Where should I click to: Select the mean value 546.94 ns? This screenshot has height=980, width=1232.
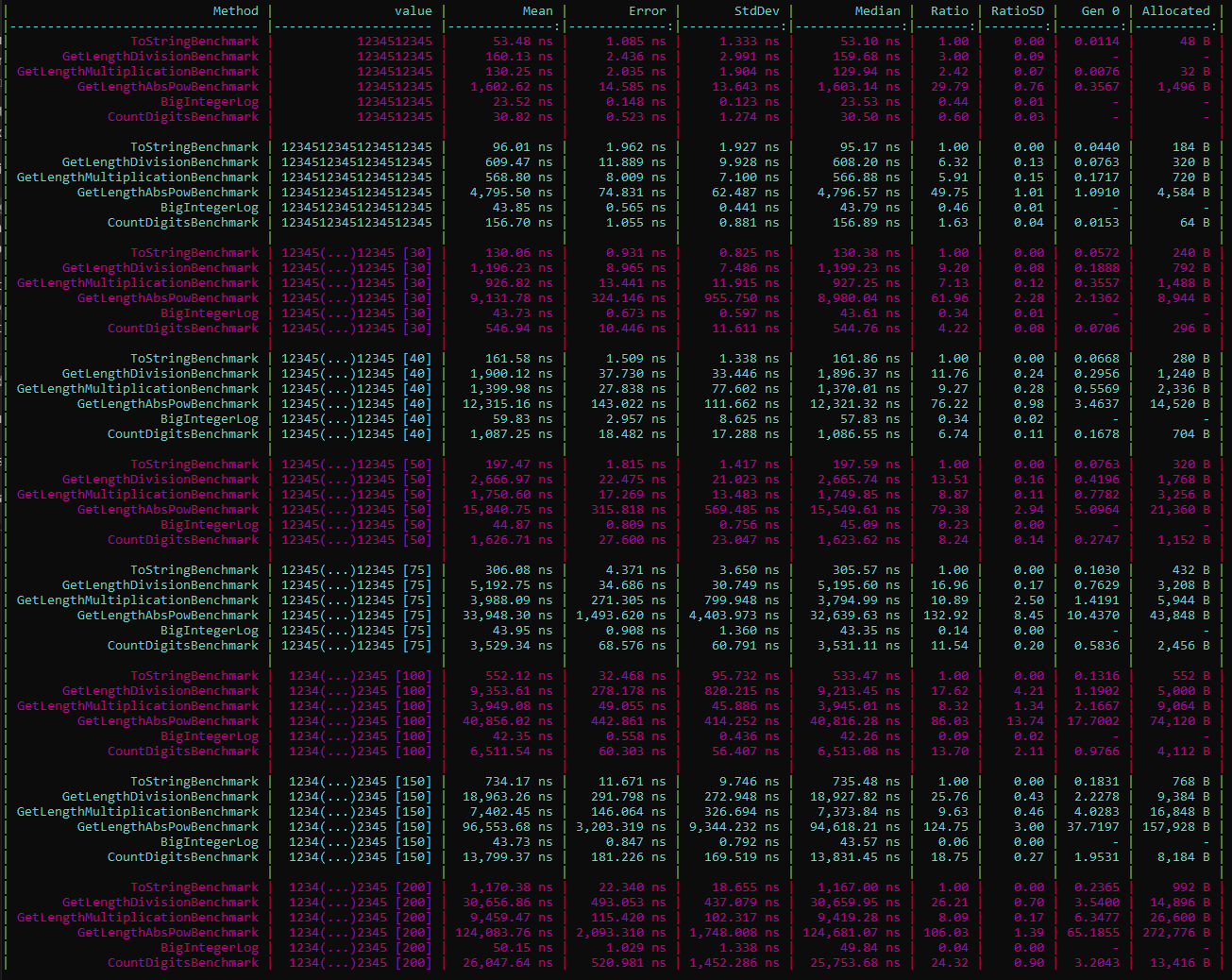click(x=519, y=329)
